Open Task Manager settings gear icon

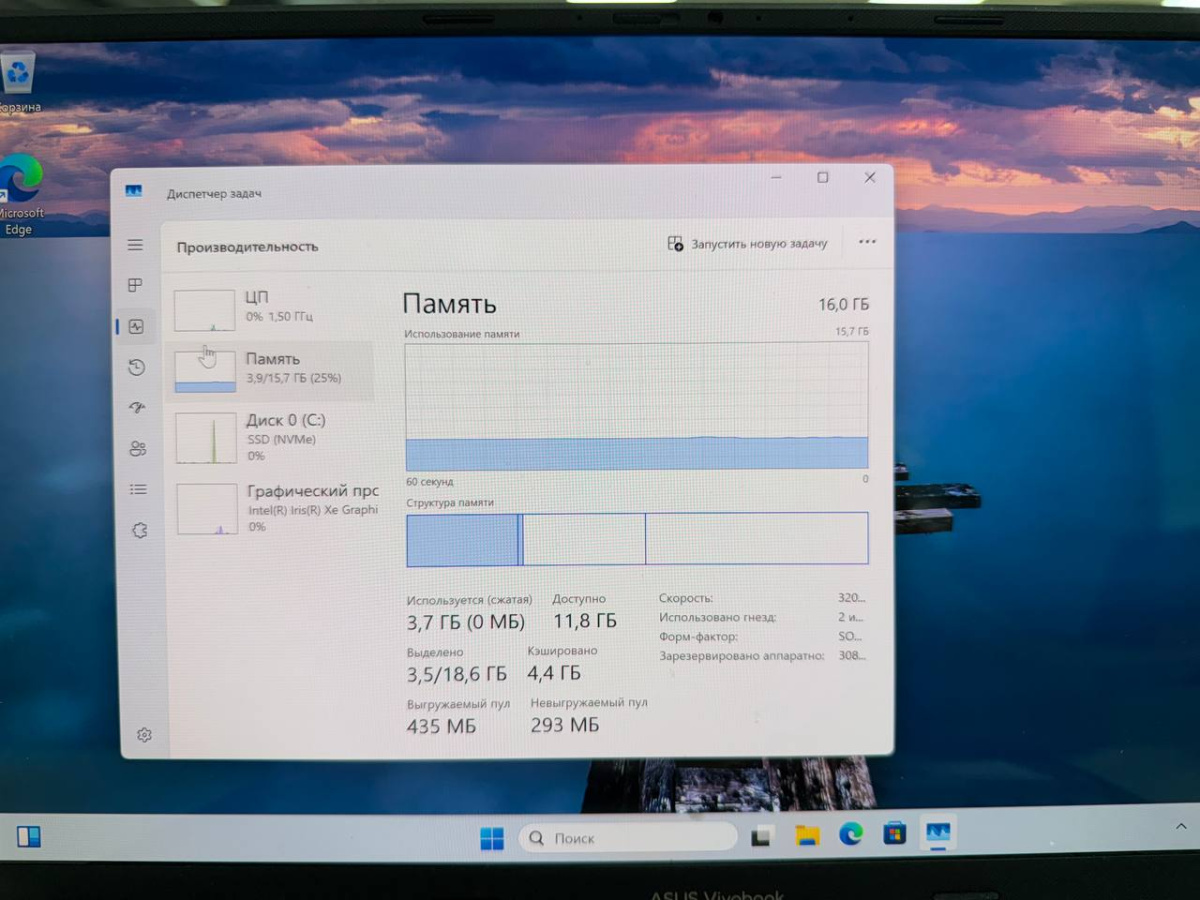pos(144,735)
